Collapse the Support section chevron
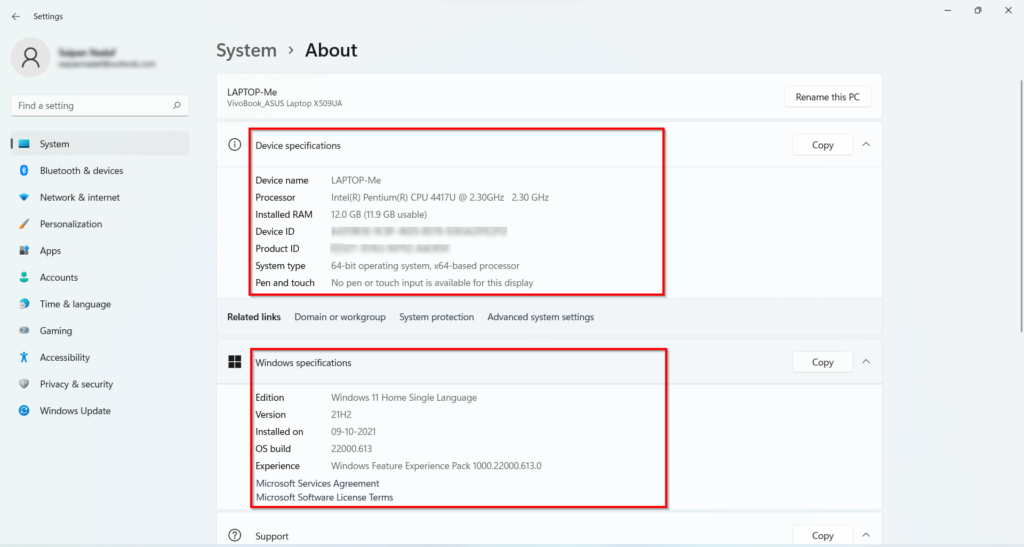 [x=866, y=535]
